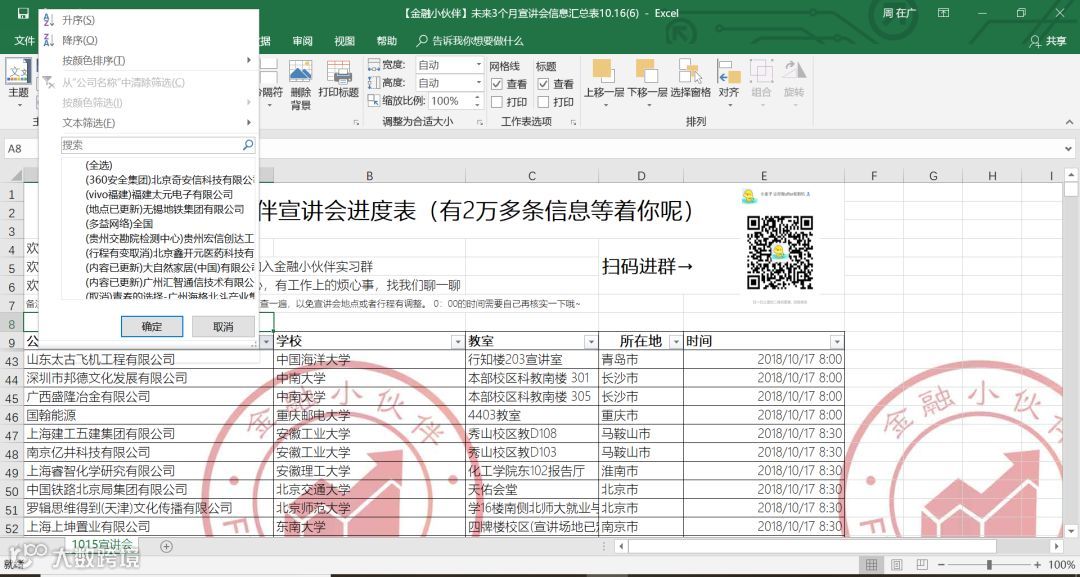
Task: Click the 降序 descending sort Z-A icon
Action: click(x=48, y=40)
